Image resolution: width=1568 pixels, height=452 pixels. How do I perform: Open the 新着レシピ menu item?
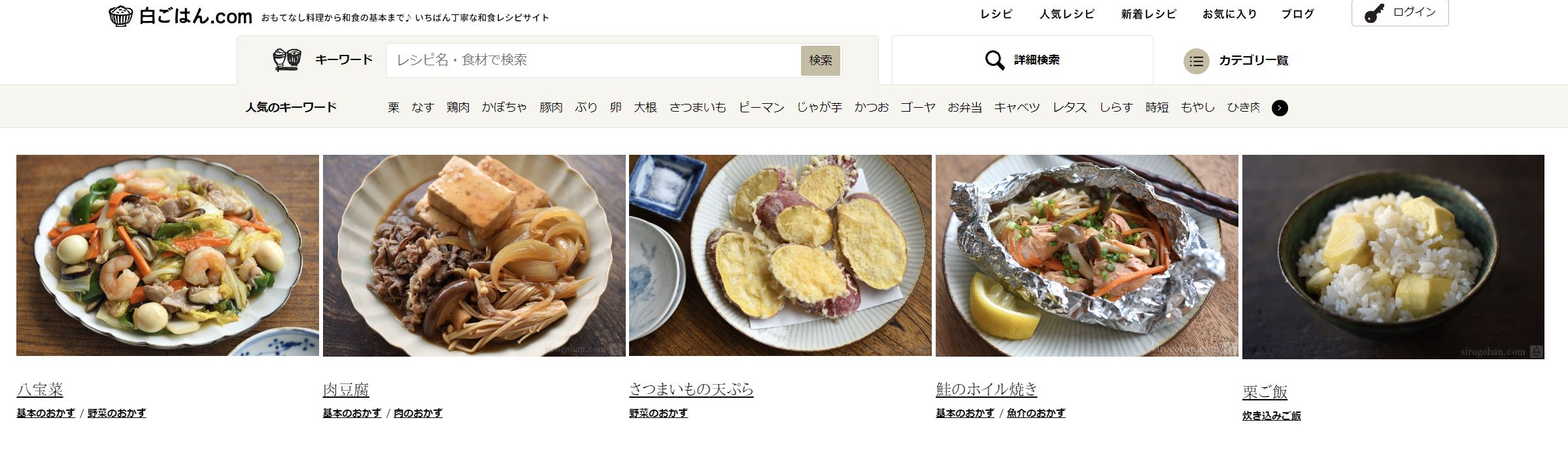click(1148, 14)
